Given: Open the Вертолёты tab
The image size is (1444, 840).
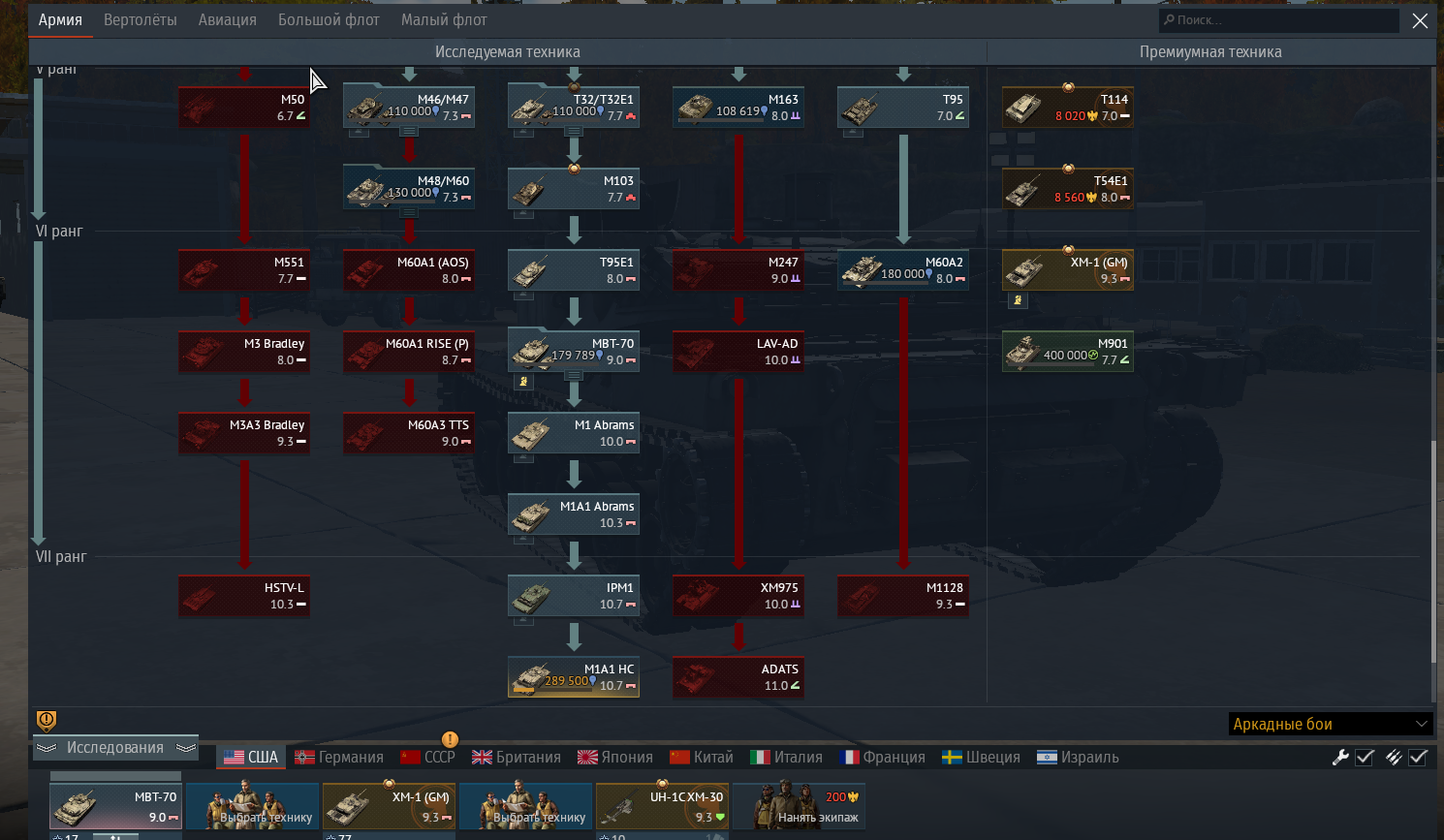Looking at the screenshot, I should point(141,19).
